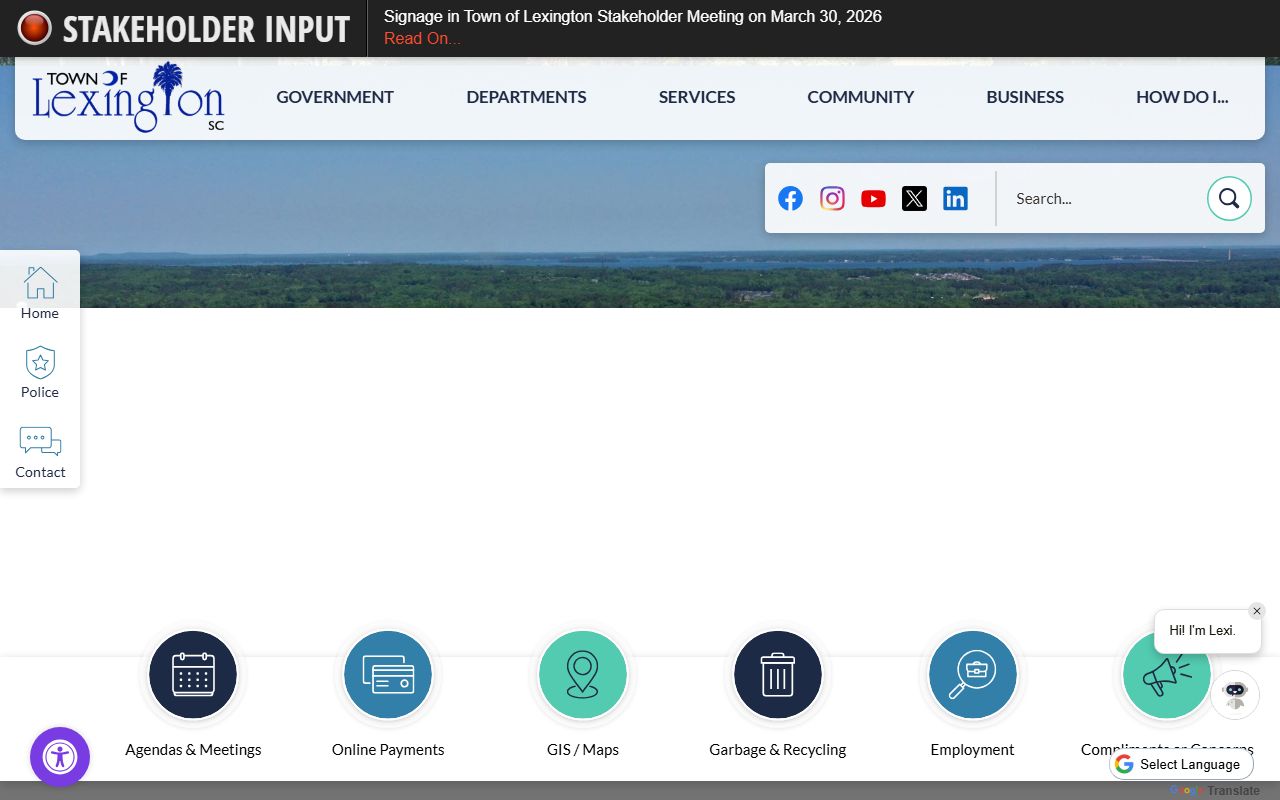The image size is (1280, 800).
Task: Open the Employment briefcase icon
Action: click(972, 675)
